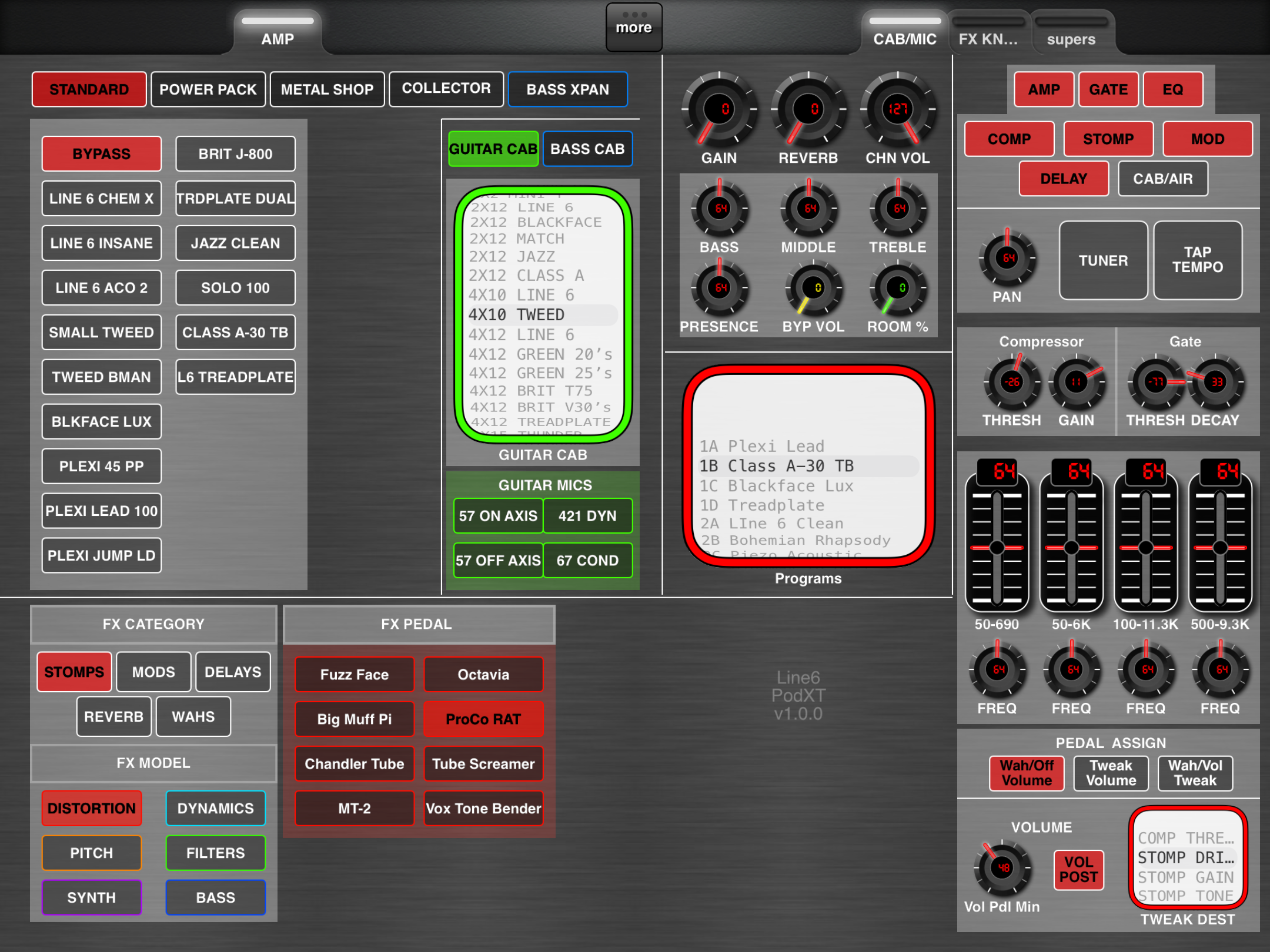
Task: Click the FREQ knob under 50-6K
Action: (x=1072, y=670)
